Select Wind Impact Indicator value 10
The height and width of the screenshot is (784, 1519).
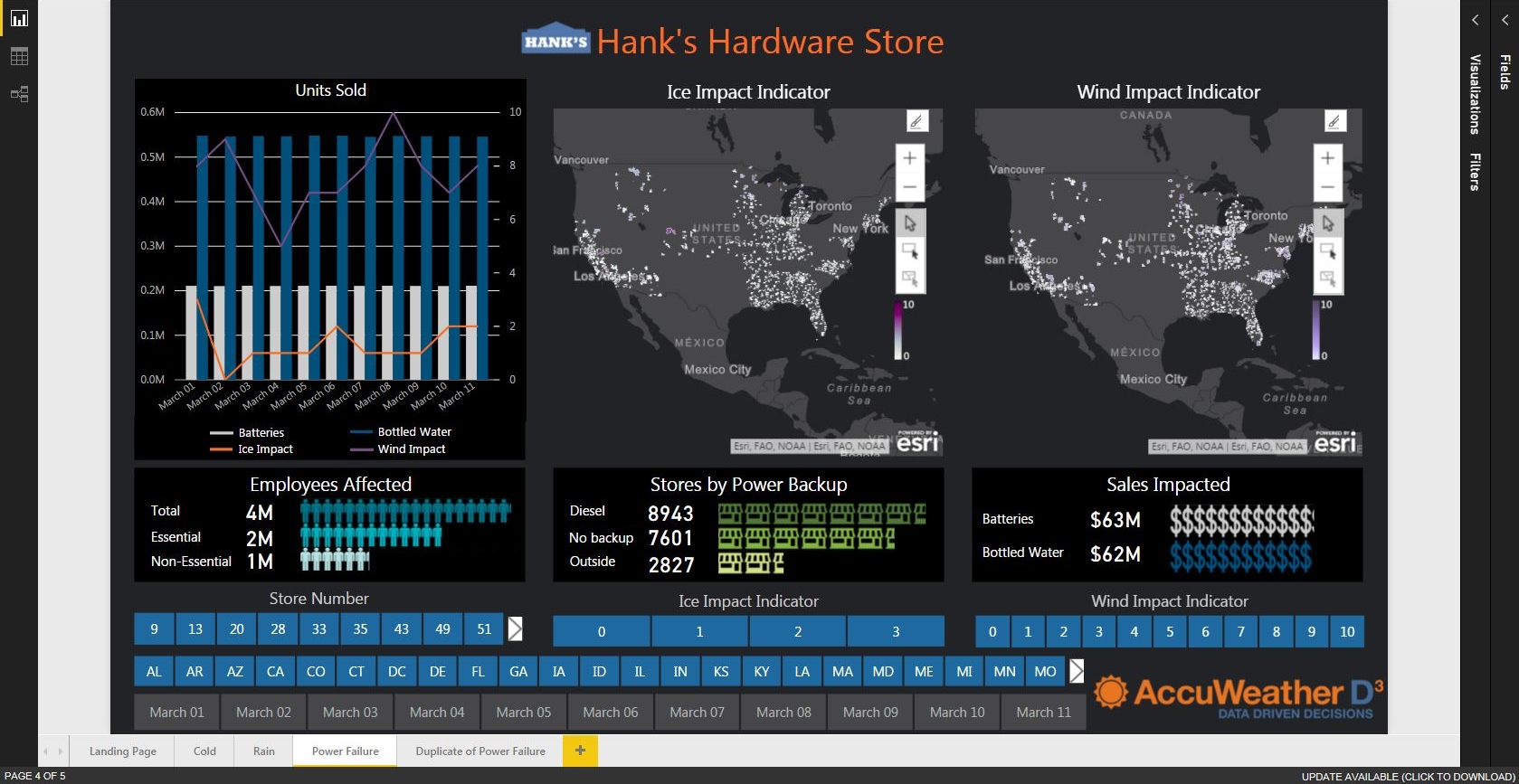pyautogui.click(x=1347, y=631)
